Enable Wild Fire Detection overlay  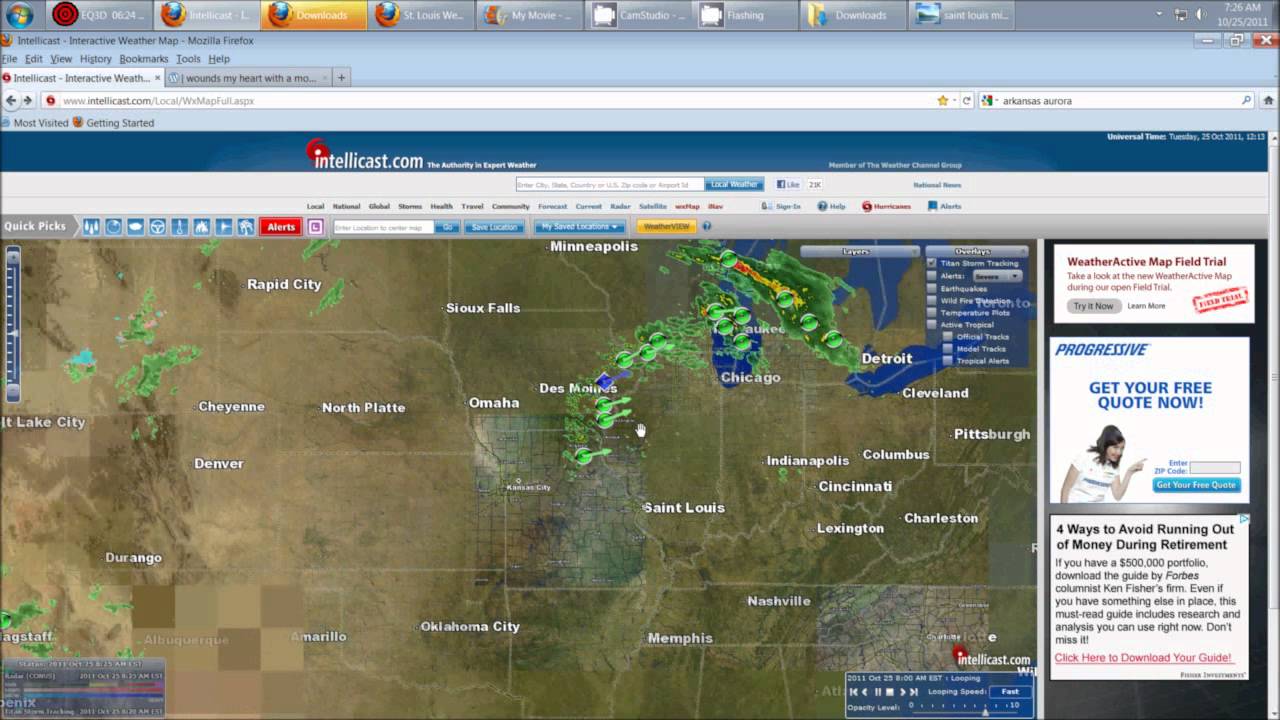tap(931, 300)
